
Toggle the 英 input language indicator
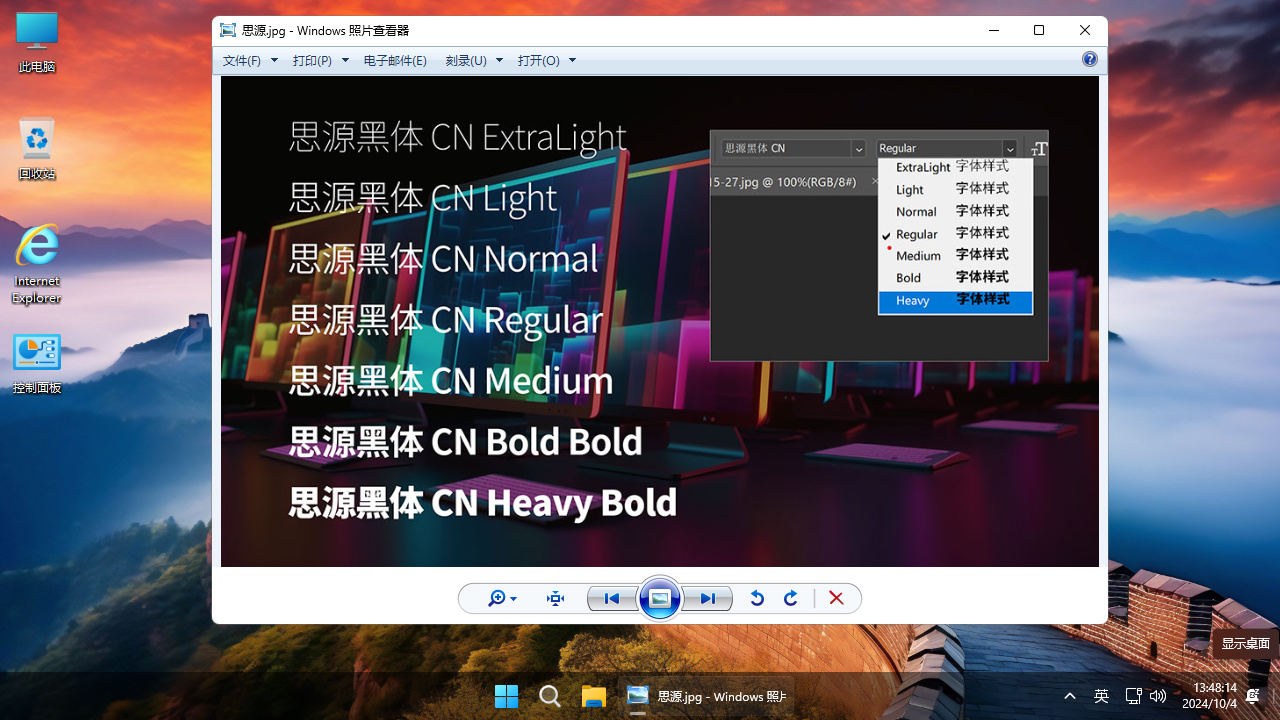click(x=1101, y=696)
